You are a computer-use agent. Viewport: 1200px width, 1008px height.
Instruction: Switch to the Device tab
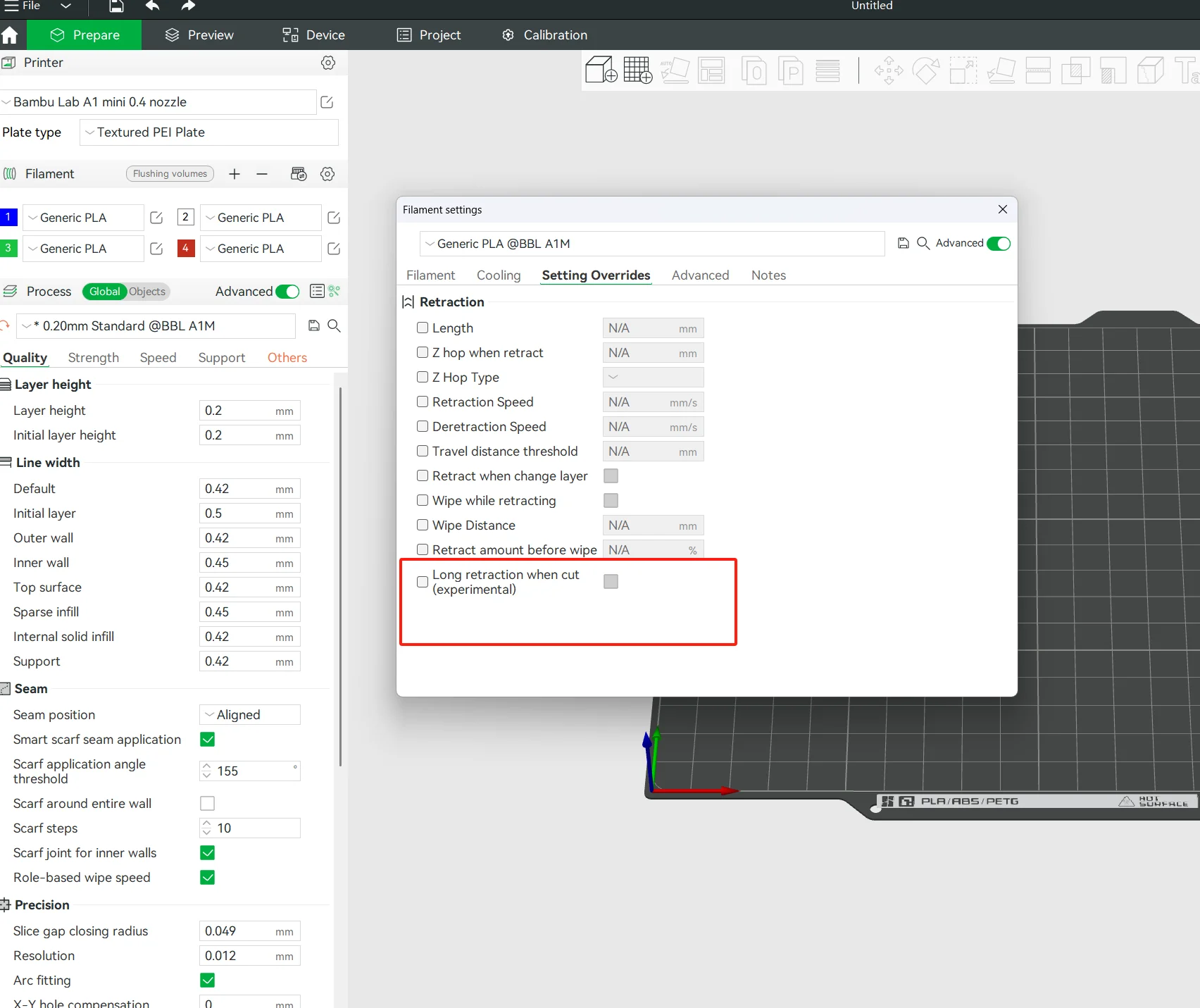coord(313,35)
